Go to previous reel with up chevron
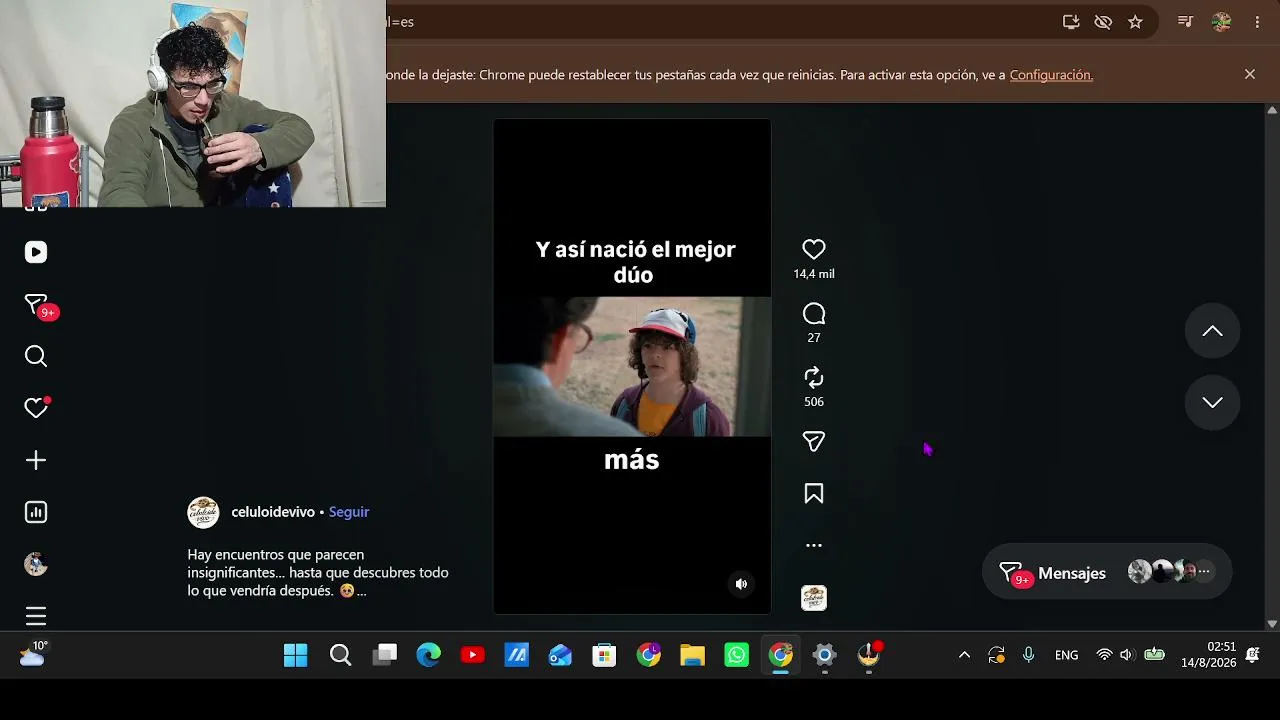Screen dimensions: 1280x720 click(x=1212, y=331)
